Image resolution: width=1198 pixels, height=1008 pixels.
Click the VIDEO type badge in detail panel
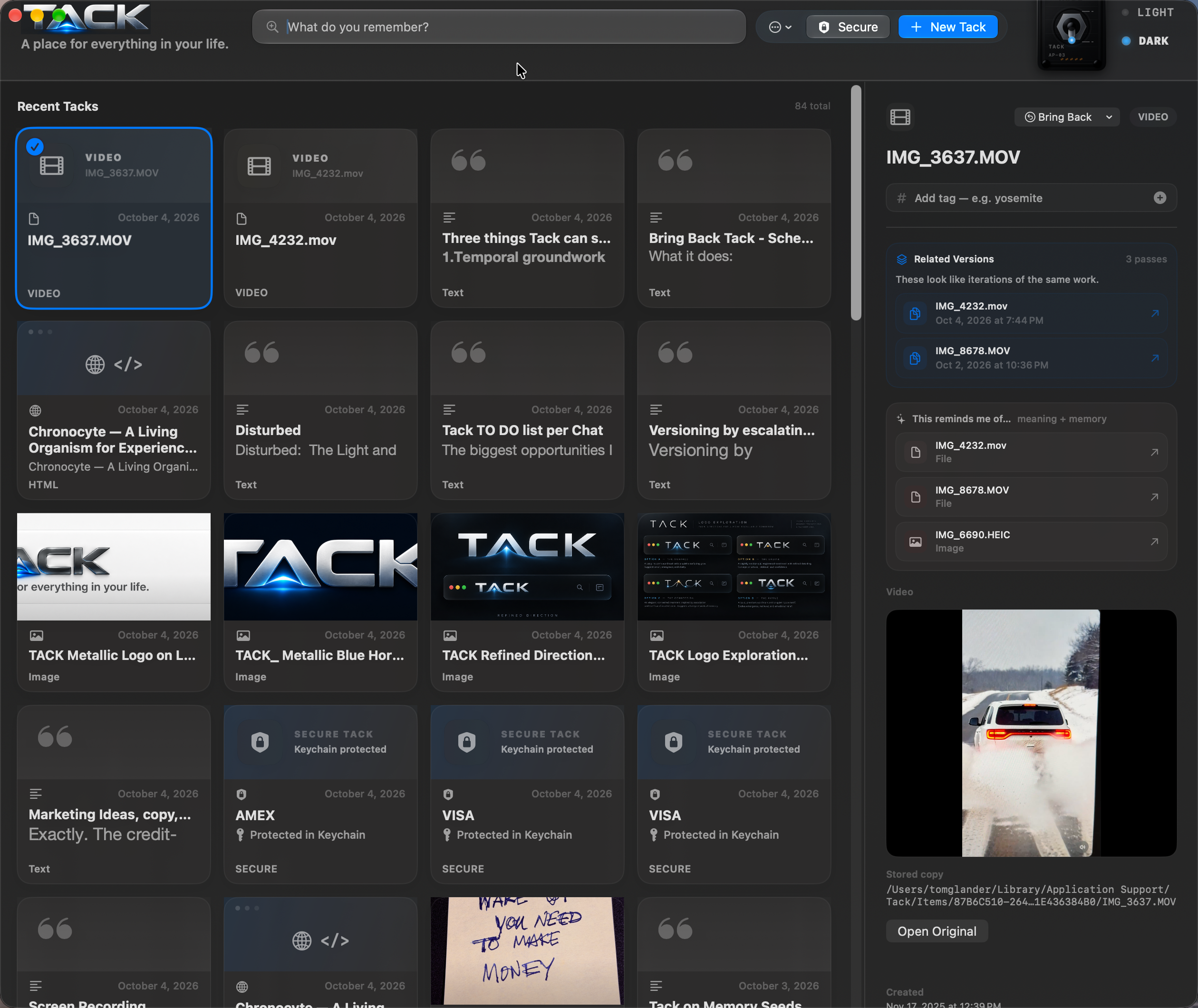click(1153, 117)
